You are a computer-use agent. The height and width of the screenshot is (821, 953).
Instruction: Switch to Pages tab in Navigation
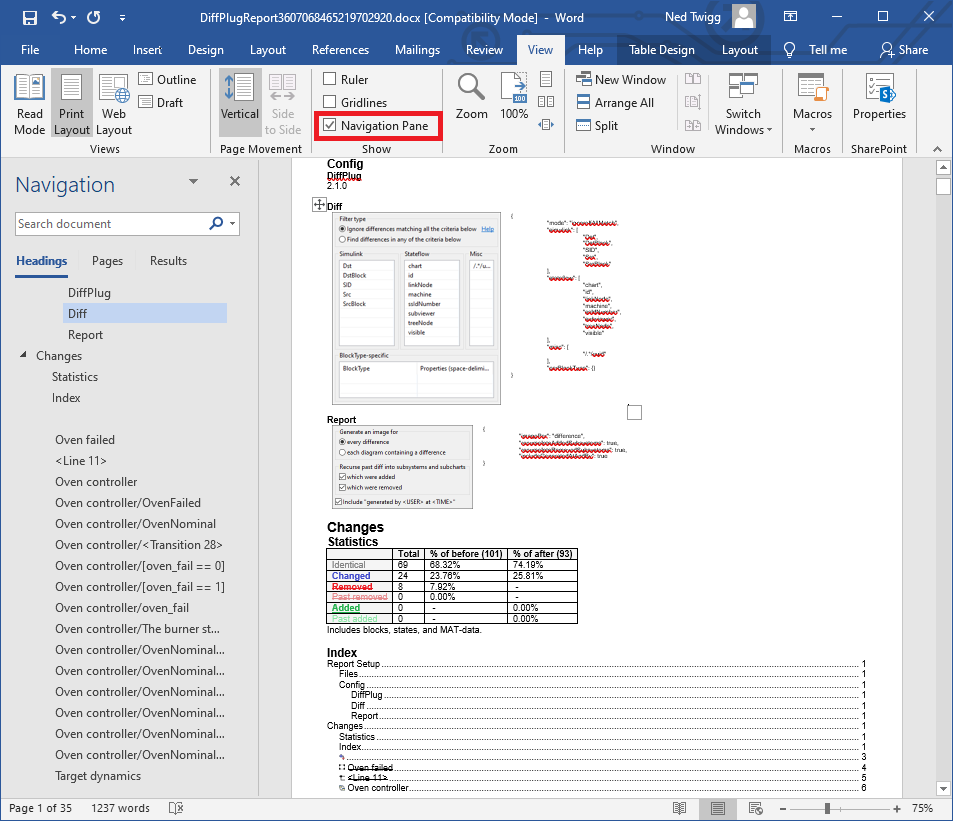pyautogui.click(x=108, y=261)
